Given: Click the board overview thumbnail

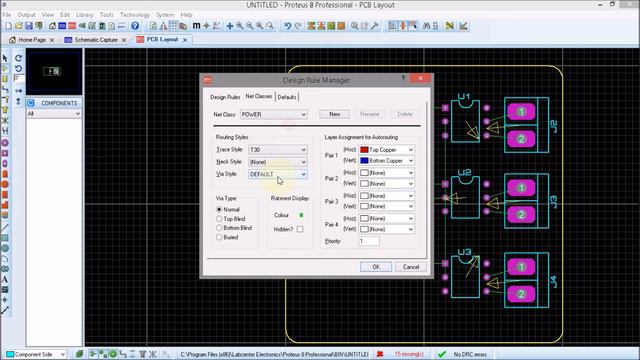Looking at the screenshot, I should (54, 72).
